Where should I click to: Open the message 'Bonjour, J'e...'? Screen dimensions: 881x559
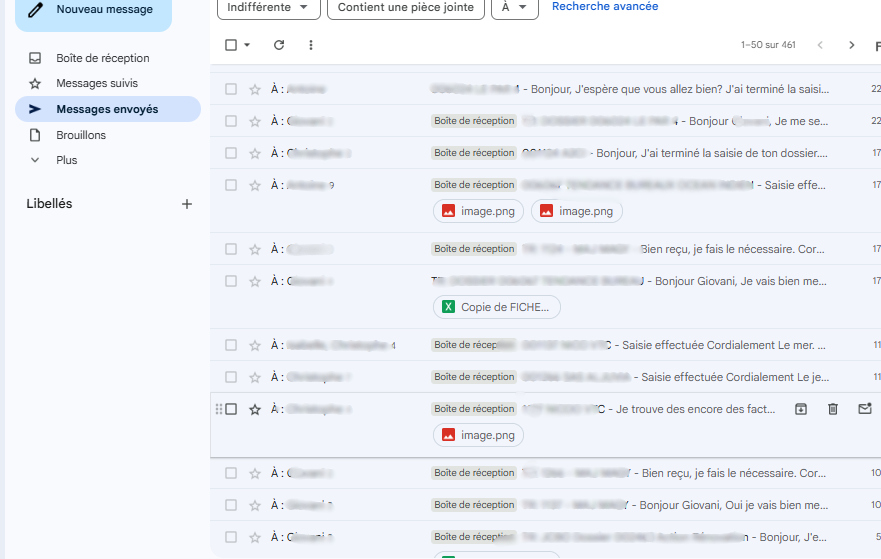(546, 537)
